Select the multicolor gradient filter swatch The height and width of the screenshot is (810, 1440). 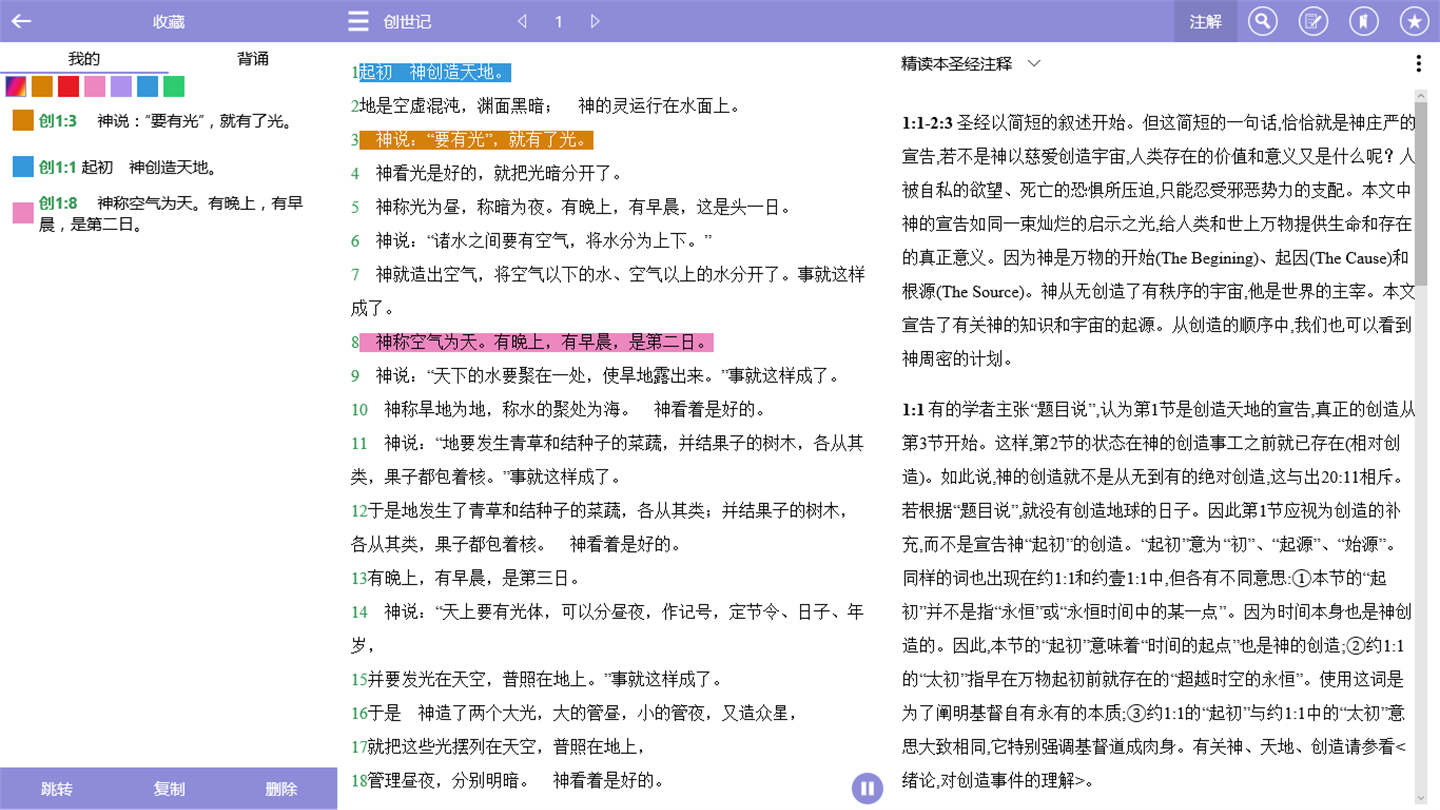16,86
